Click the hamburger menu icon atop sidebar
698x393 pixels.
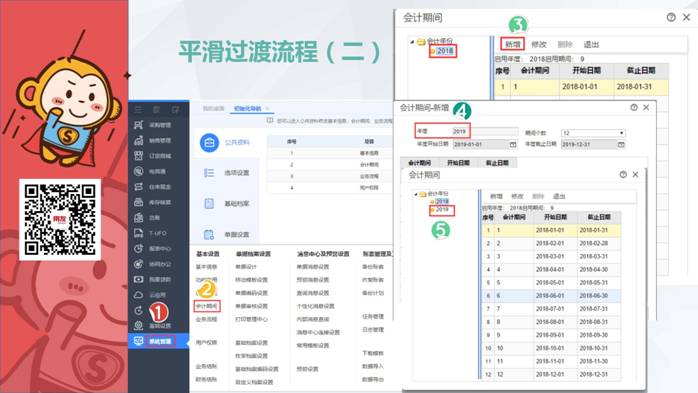click(138, 109)
